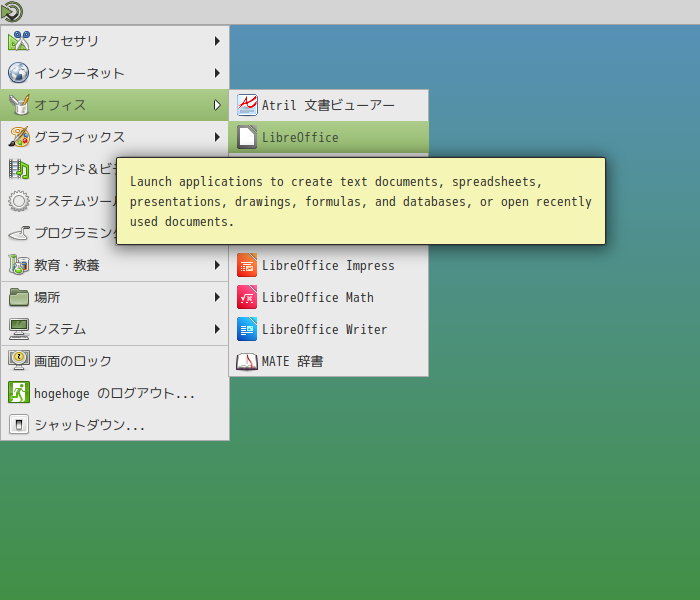This screenshot has height=600, width=700.
Task: Open the 場所 places menu
Action: coord(115,297)
